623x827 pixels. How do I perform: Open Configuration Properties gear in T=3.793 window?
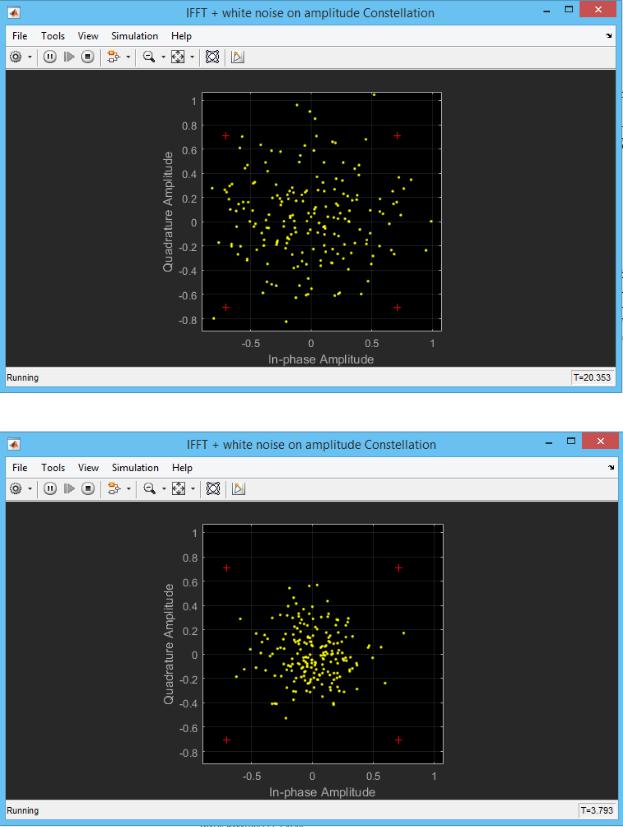pos(16,489)
